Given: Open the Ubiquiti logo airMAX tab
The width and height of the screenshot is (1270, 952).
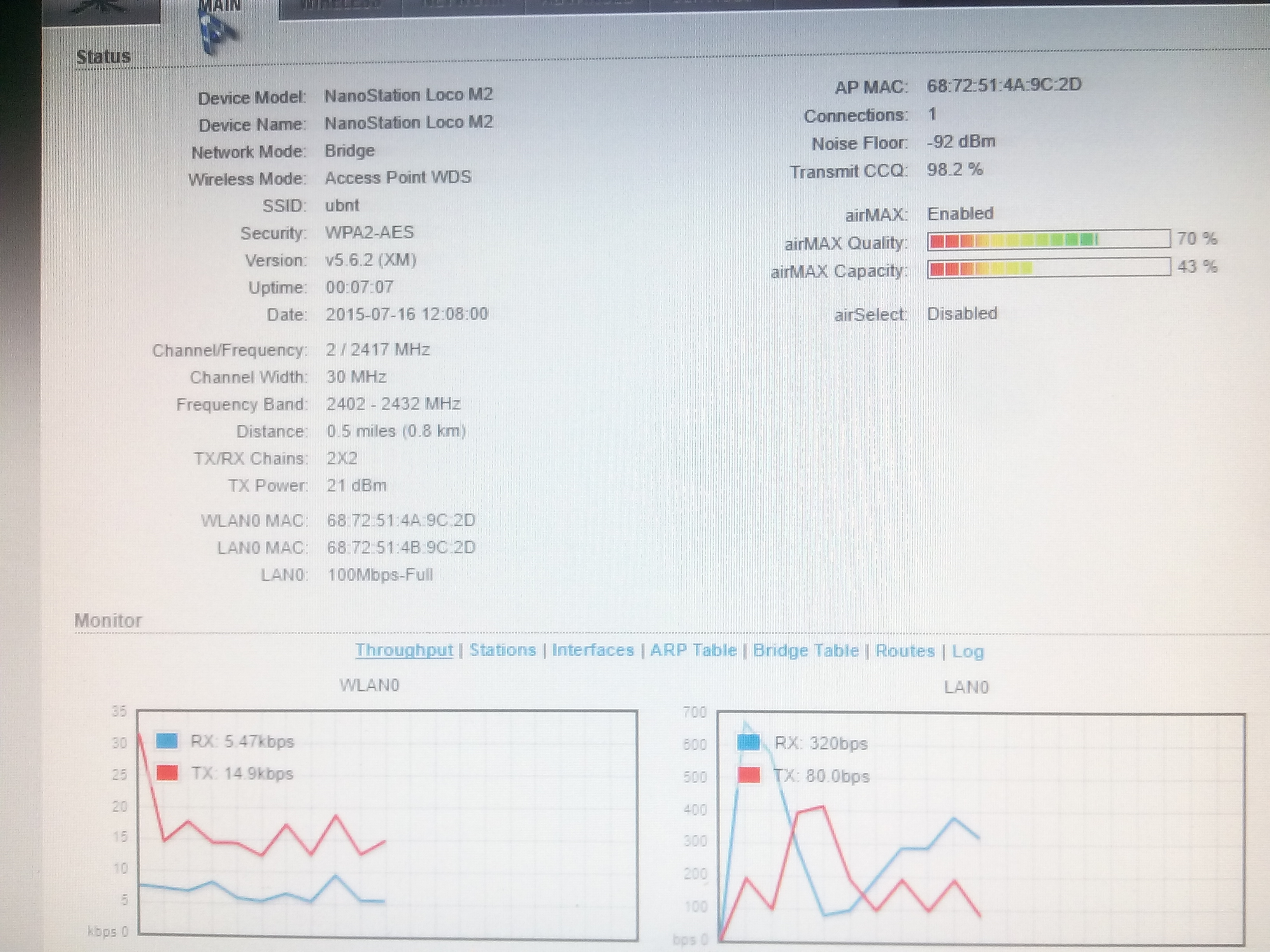Looking at the screenshot, I should click(100, 8).
